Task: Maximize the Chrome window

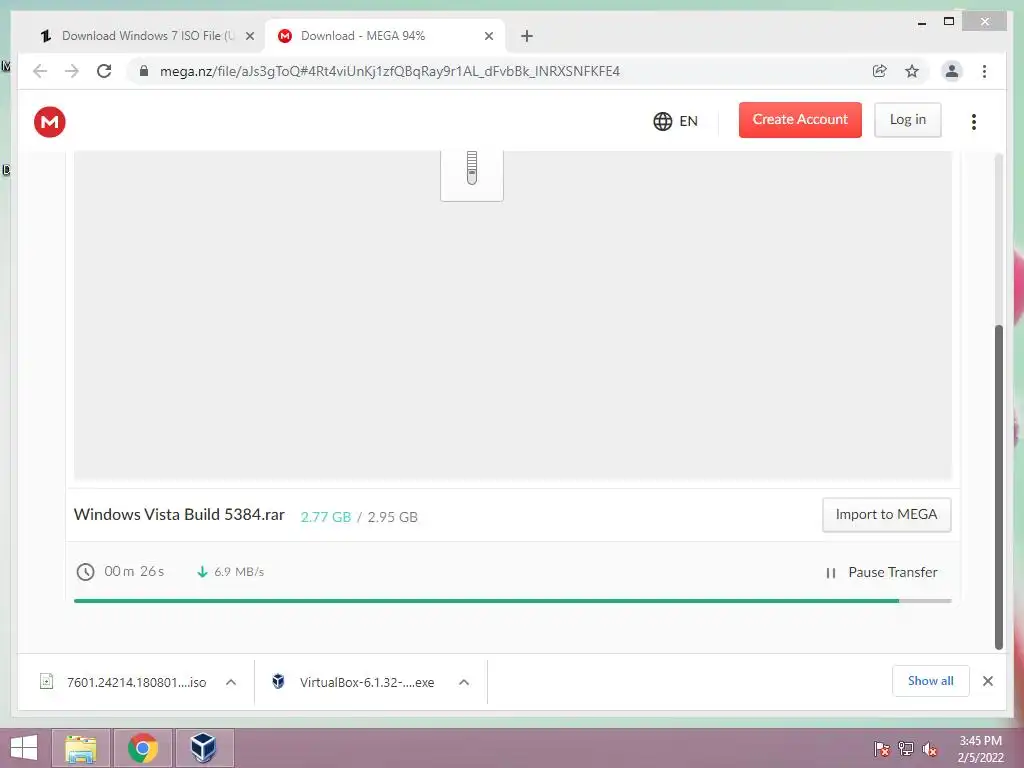Action: pos(949,22)
